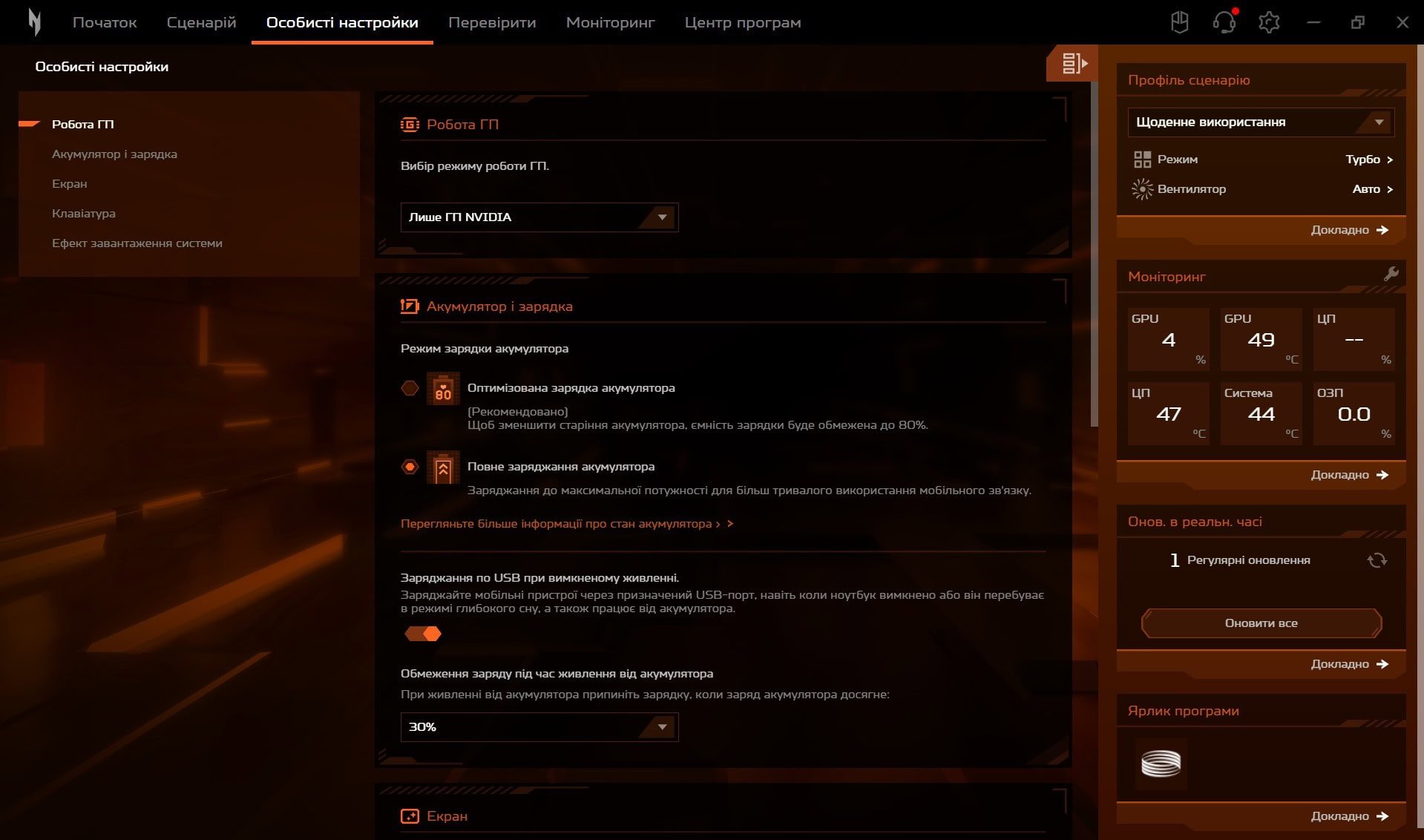Screen dimensions: 1424x840
Task: Open the Лише ГП NVIDIA GPU mode dropdown
Action: [x=539, y=217]
